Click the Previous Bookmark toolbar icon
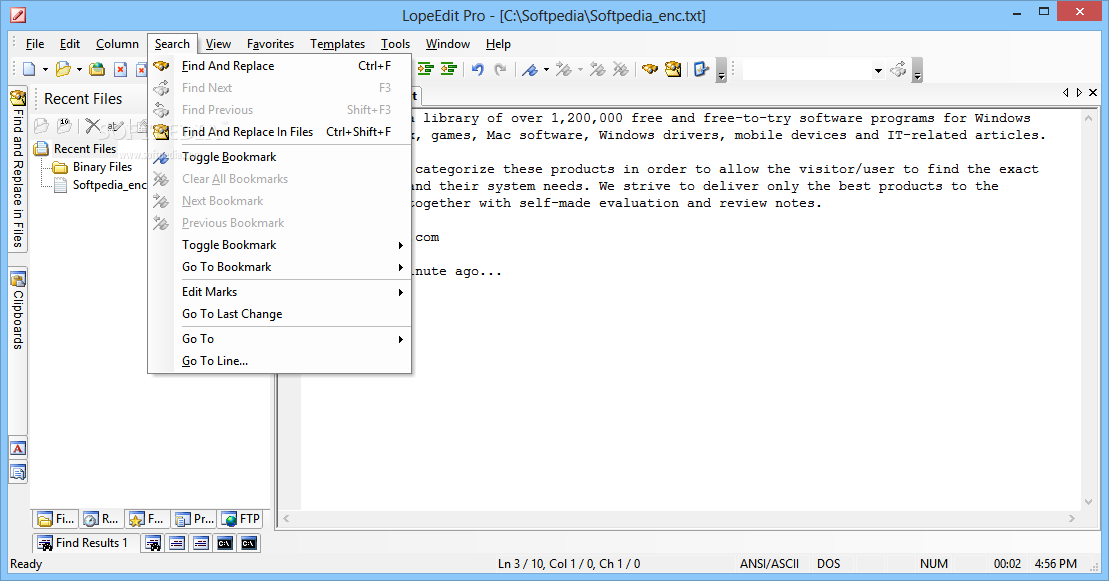The height and width of the screenshot is (581, 1109). tap(598, 69)
